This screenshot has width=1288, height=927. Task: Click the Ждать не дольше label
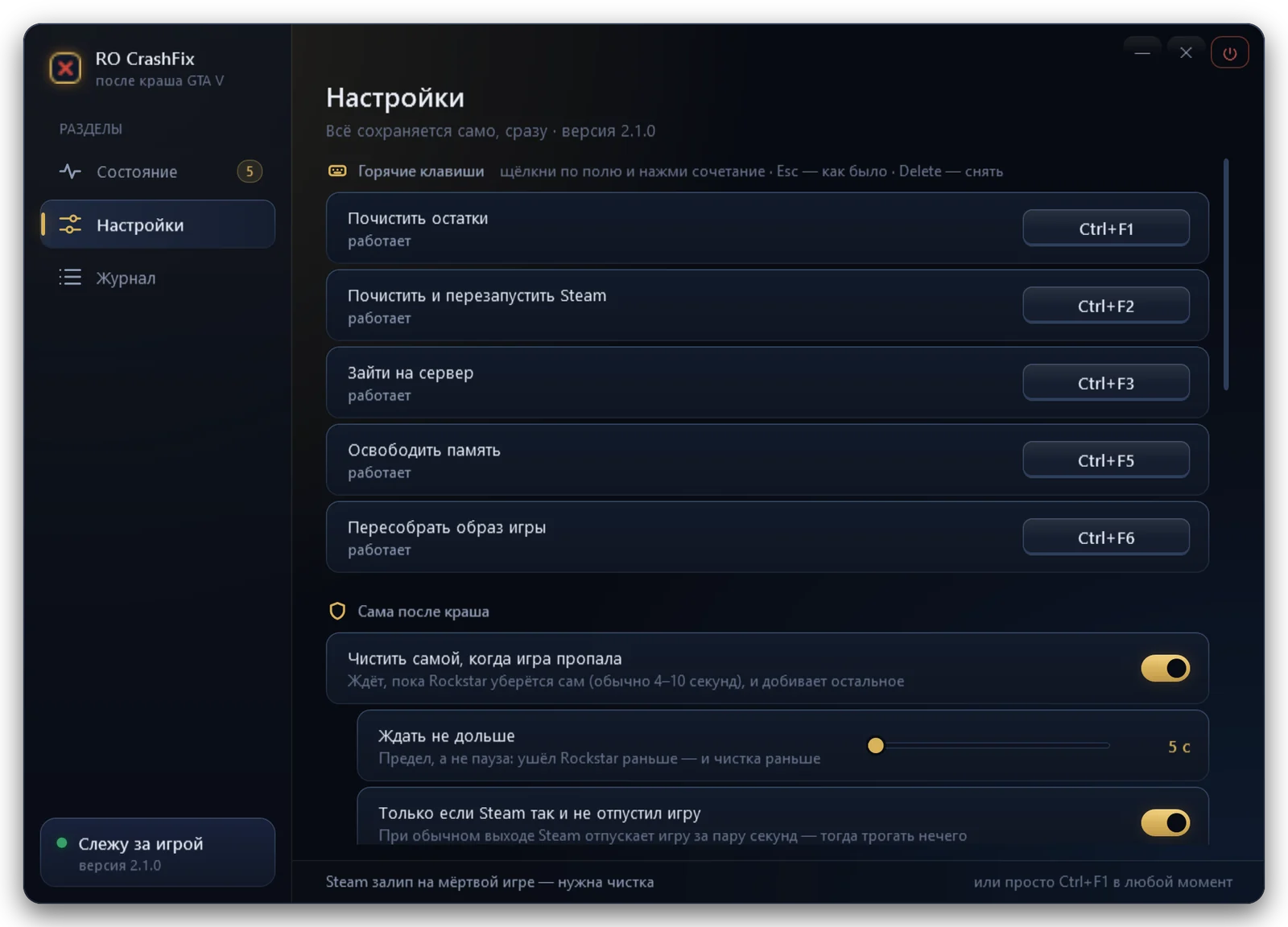tap(447, 736)
